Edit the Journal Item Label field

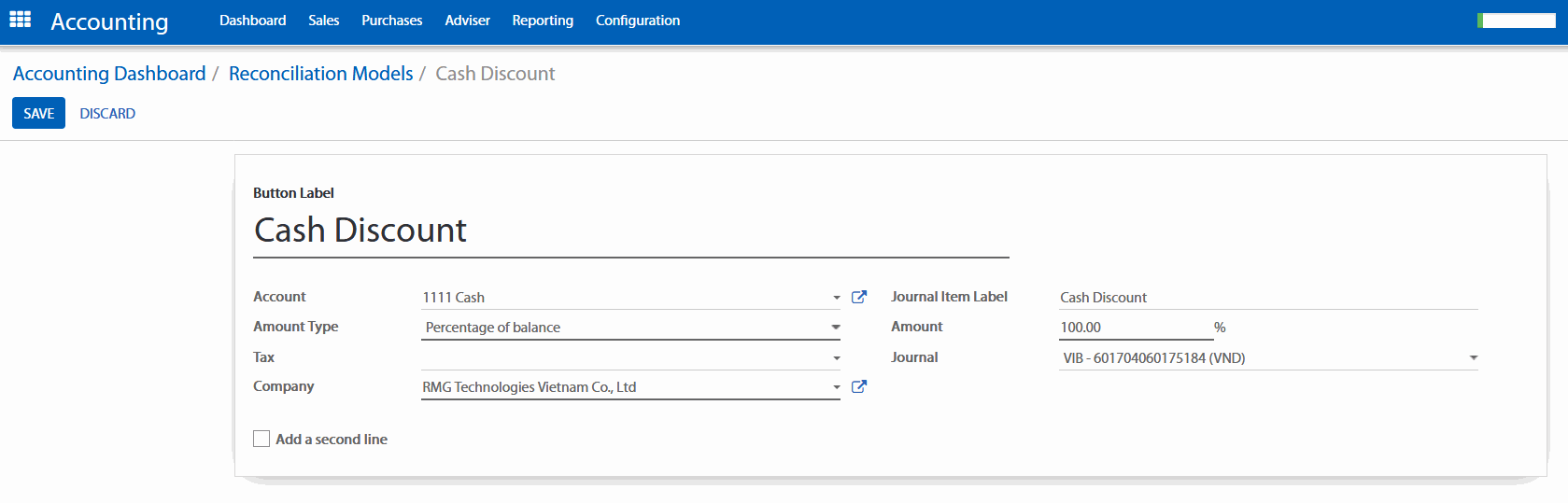click(1267, 298)
